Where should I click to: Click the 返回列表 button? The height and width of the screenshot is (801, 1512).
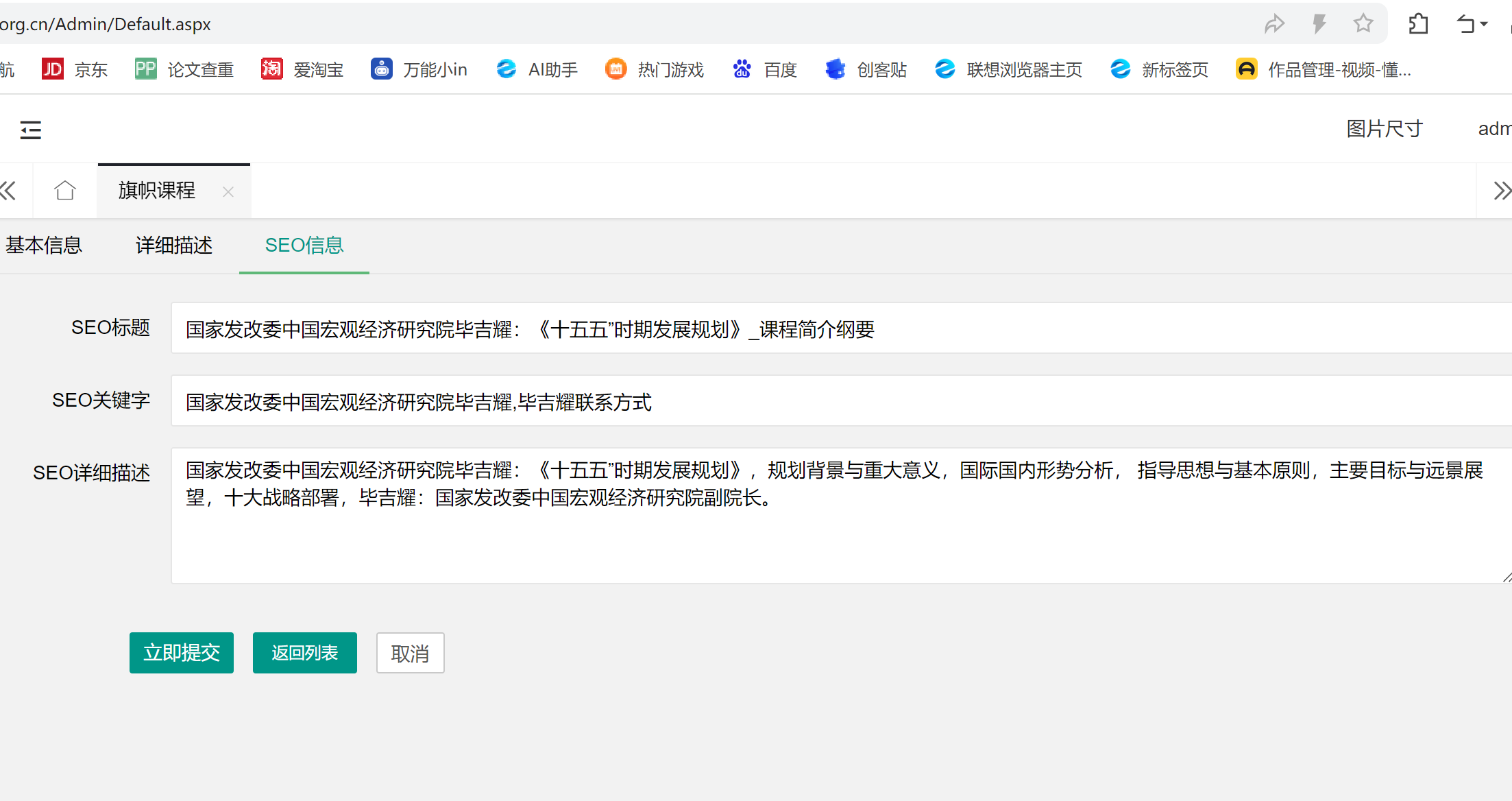(x=305, y=653)
